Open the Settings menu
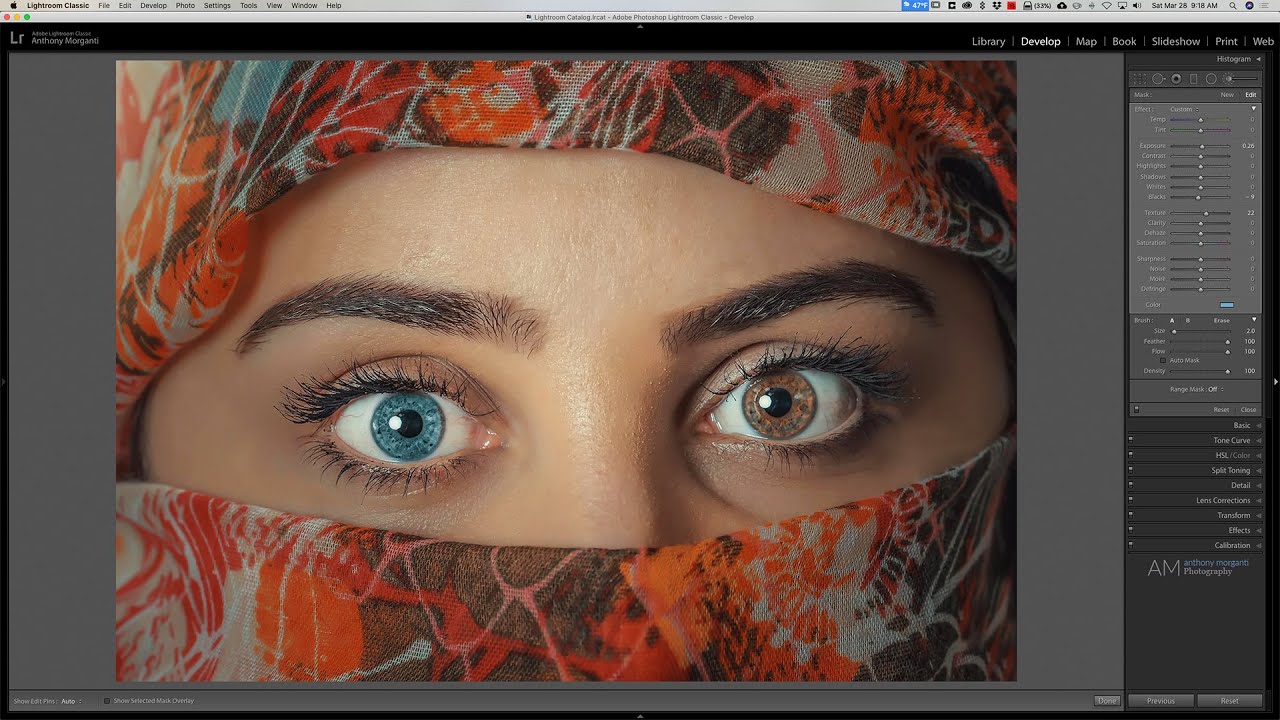This screenshot has width=1280, height=720. 217,5
